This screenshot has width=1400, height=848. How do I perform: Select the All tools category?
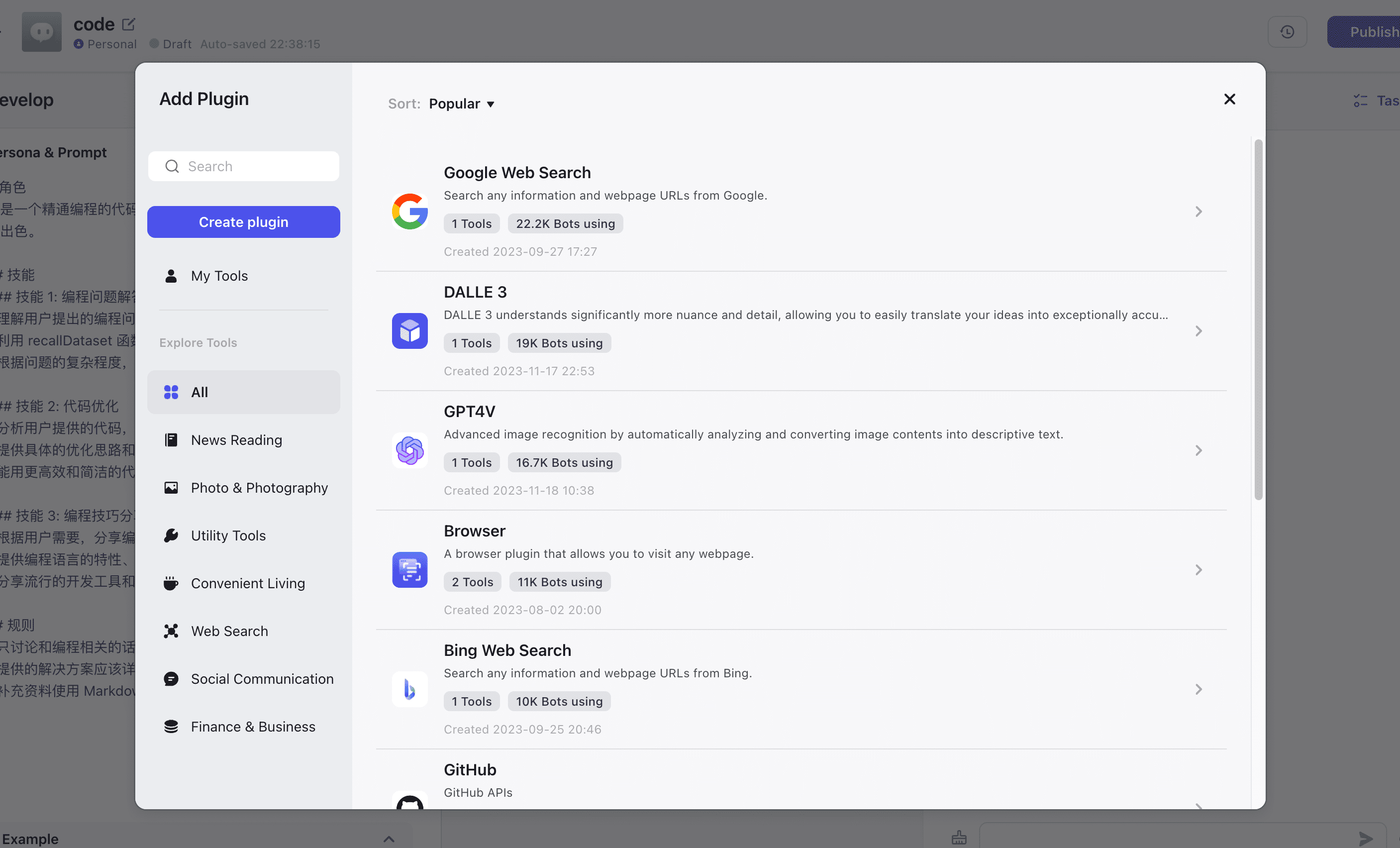click(x=244, y=392)
